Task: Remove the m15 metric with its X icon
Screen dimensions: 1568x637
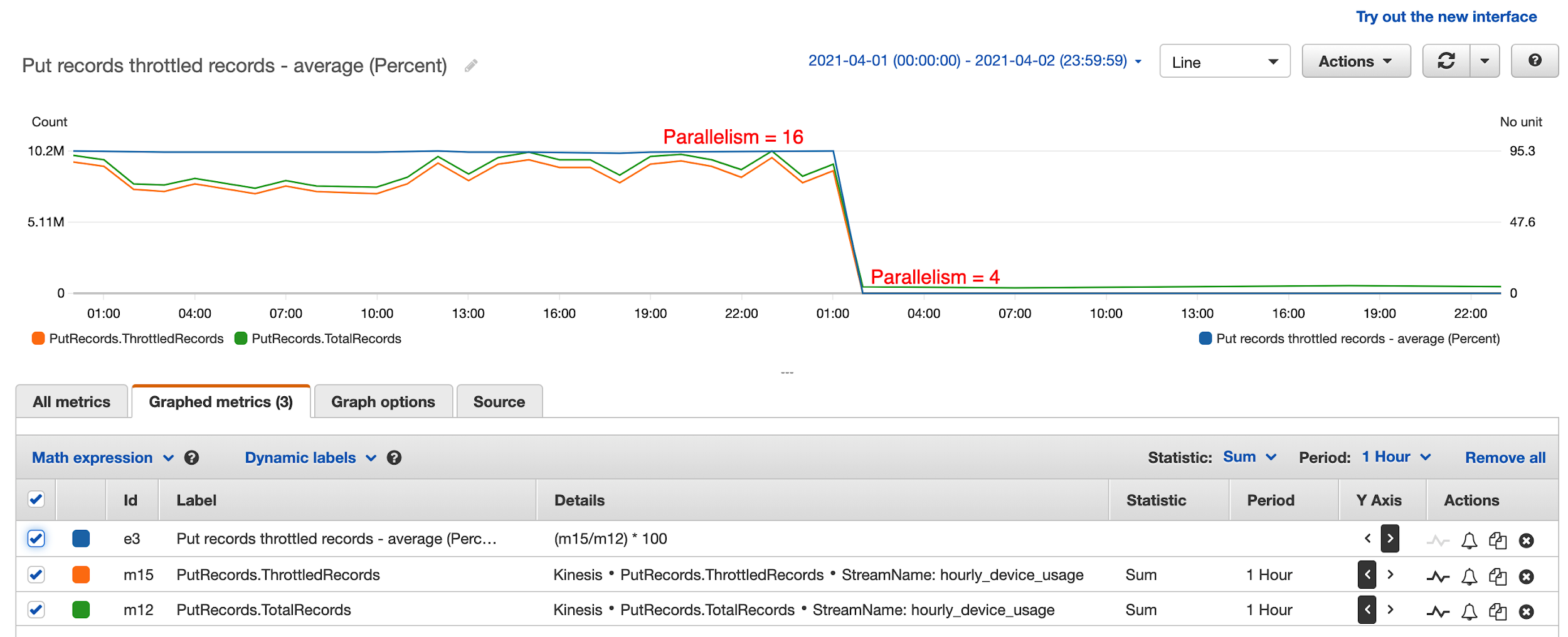Action: coord(1527,576)
